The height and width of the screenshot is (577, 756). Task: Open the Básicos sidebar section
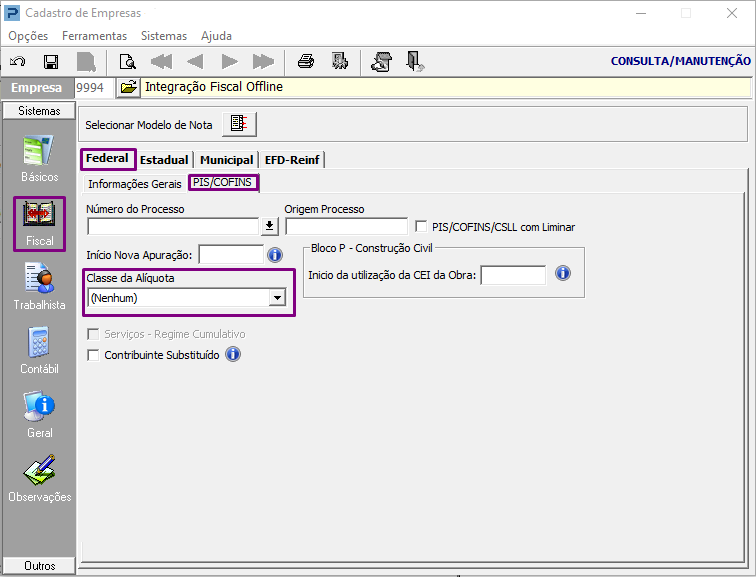pyautogui.click(x=39, y=159)
